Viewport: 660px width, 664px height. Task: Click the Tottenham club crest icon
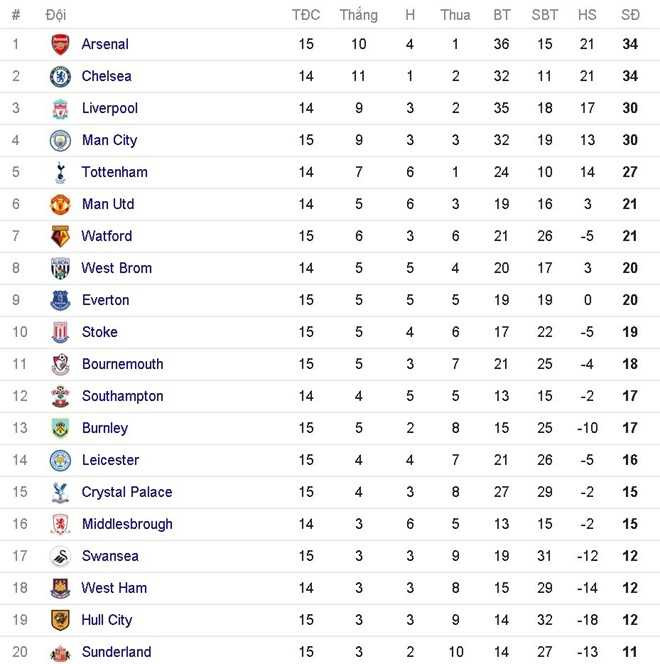[61, 172]
